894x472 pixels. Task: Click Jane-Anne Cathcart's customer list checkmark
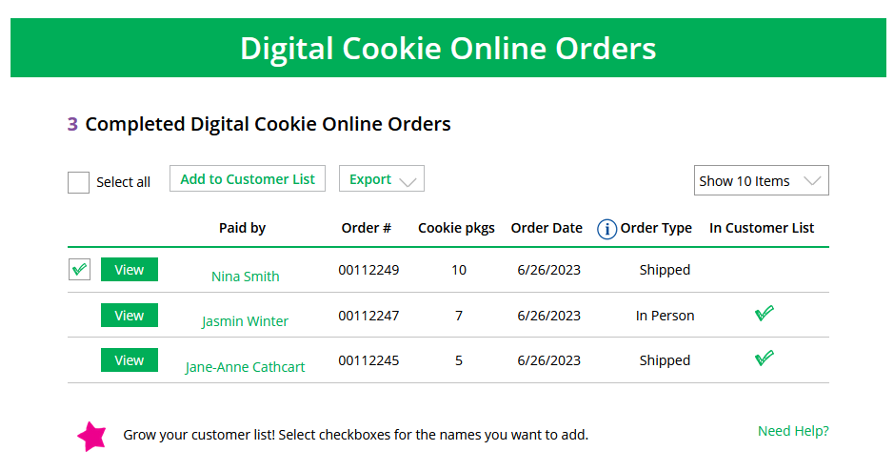pos(764,358)
